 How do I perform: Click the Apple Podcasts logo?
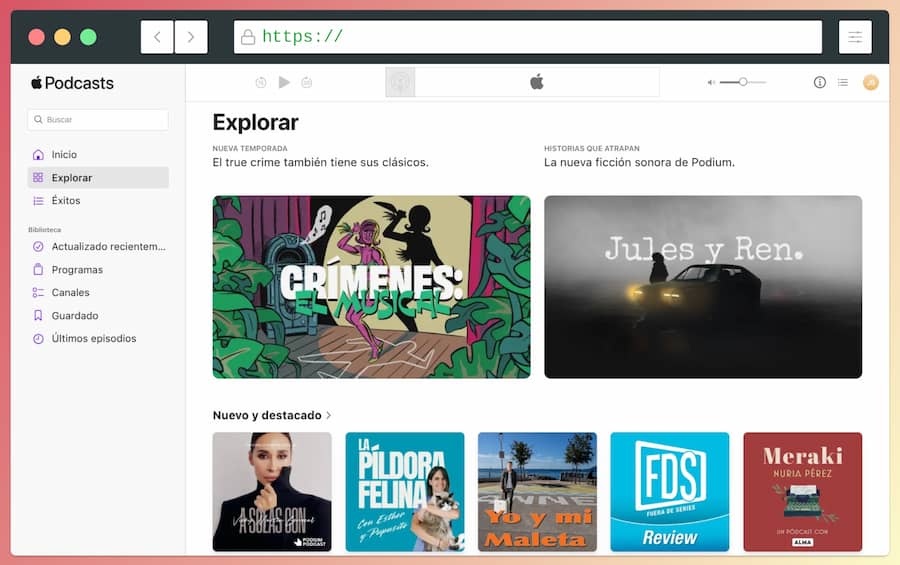pyautogui.click(x=73, y=83)
